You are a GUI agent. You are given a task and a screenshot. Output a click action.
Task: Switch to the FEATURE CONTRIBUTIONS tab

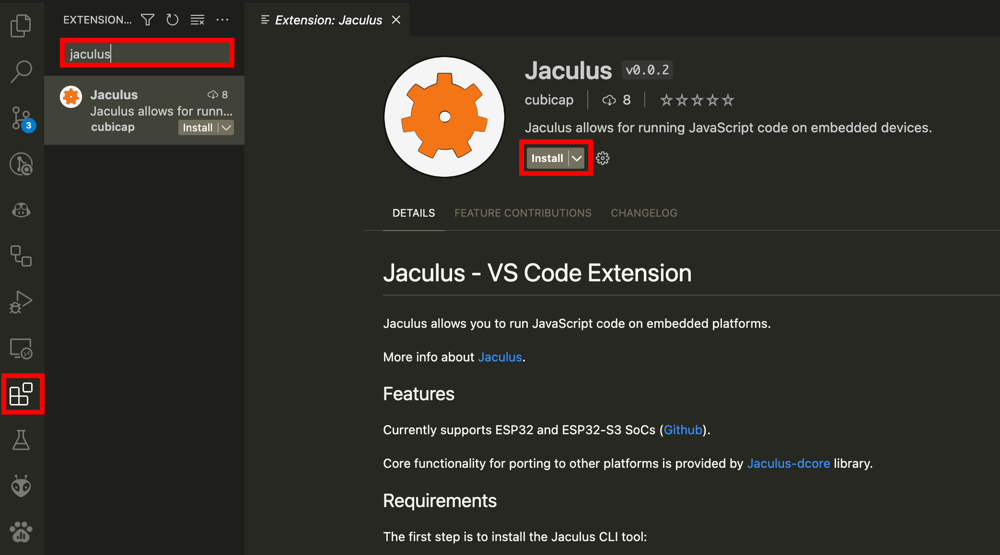coord(523,213)
